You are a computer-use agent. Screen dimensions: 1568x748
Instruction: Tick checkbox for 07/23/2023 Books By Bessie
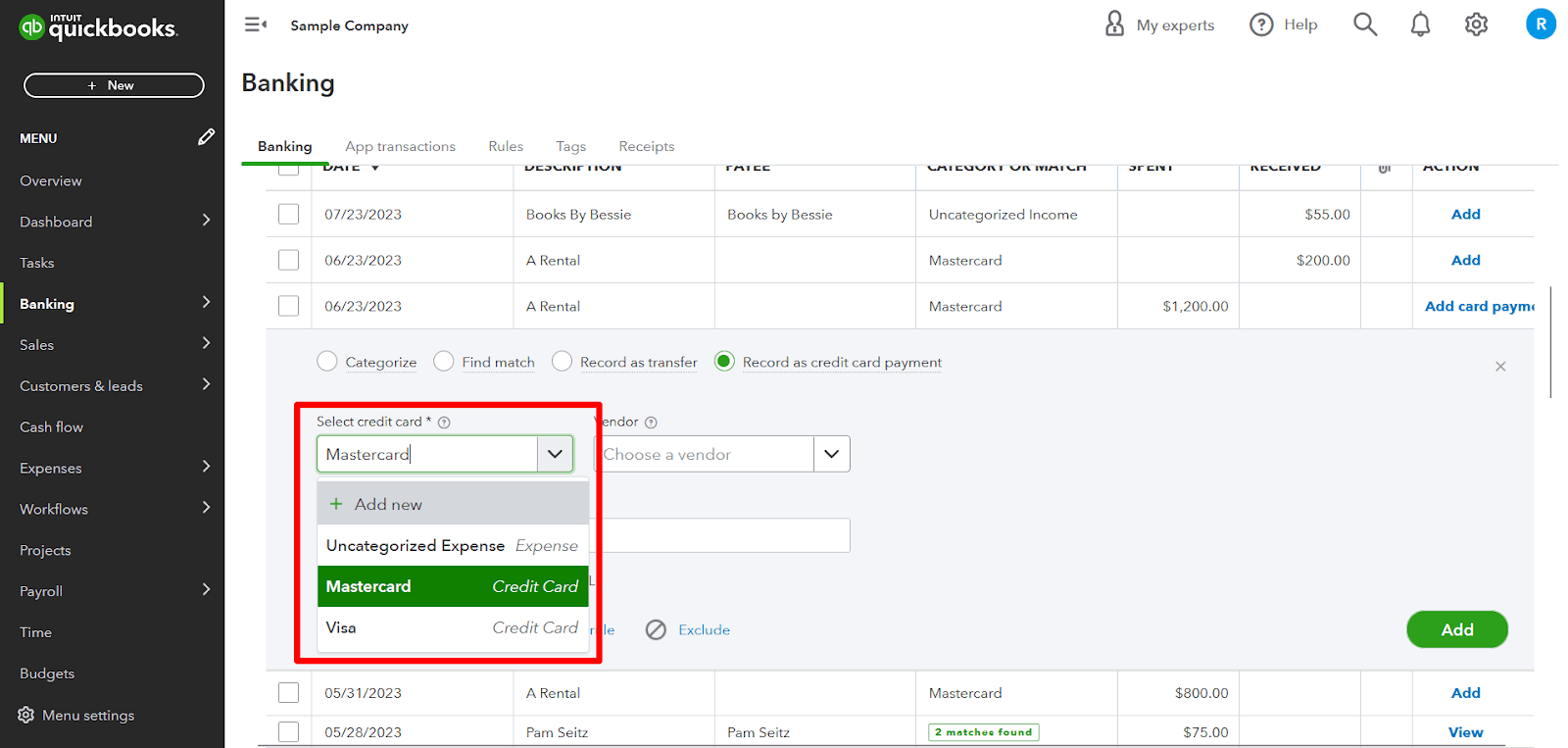[288, 214]
